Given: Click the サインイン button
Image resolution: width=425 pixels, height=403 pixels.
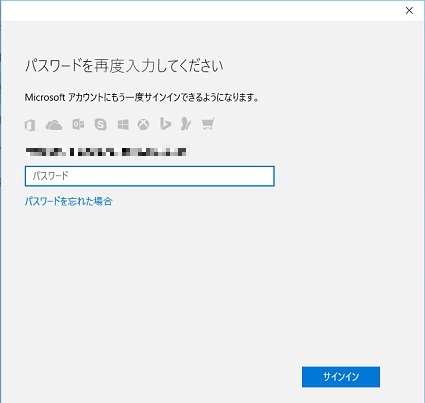Looking at the screenshot, I should (x=341, y=377).
